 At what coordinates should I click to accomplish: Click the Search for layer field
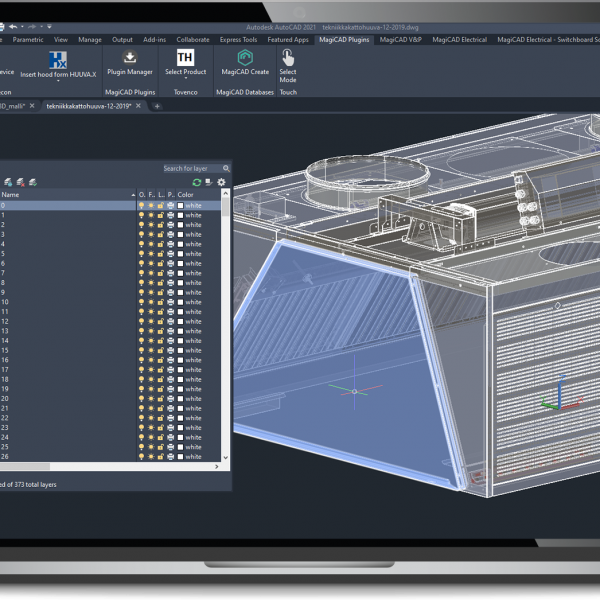[x=192, y=168]
